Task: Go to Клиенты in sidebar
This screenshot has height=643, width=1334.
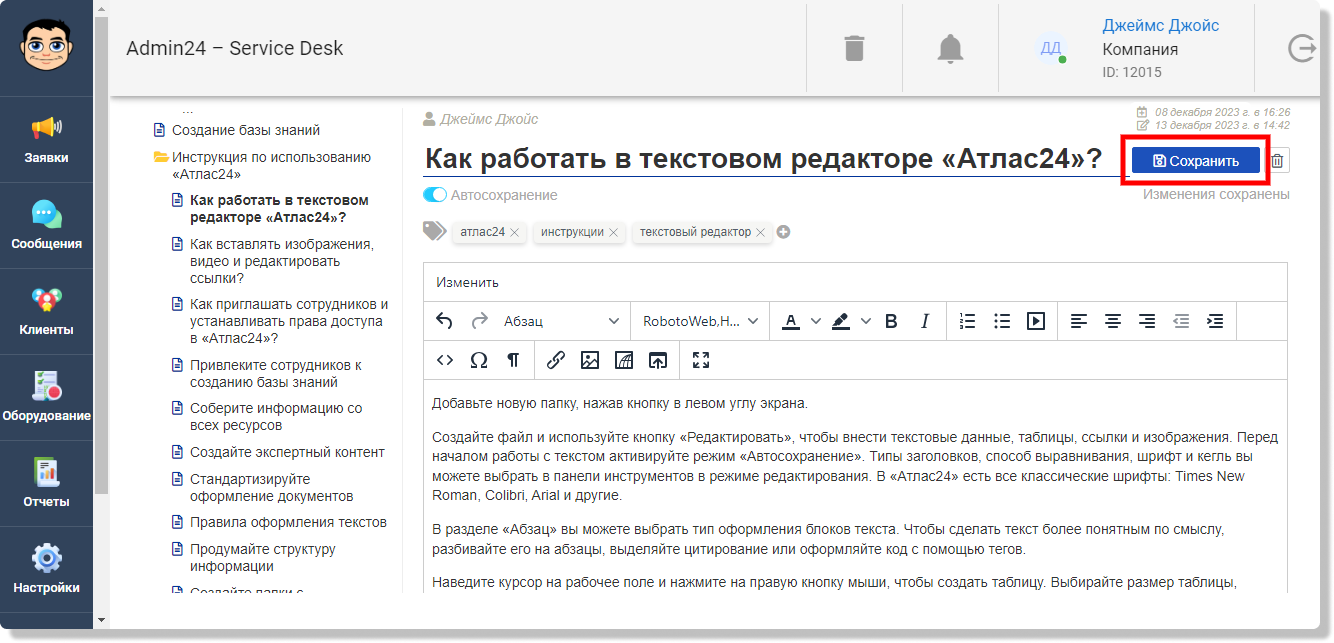Action: click(47, 311)
